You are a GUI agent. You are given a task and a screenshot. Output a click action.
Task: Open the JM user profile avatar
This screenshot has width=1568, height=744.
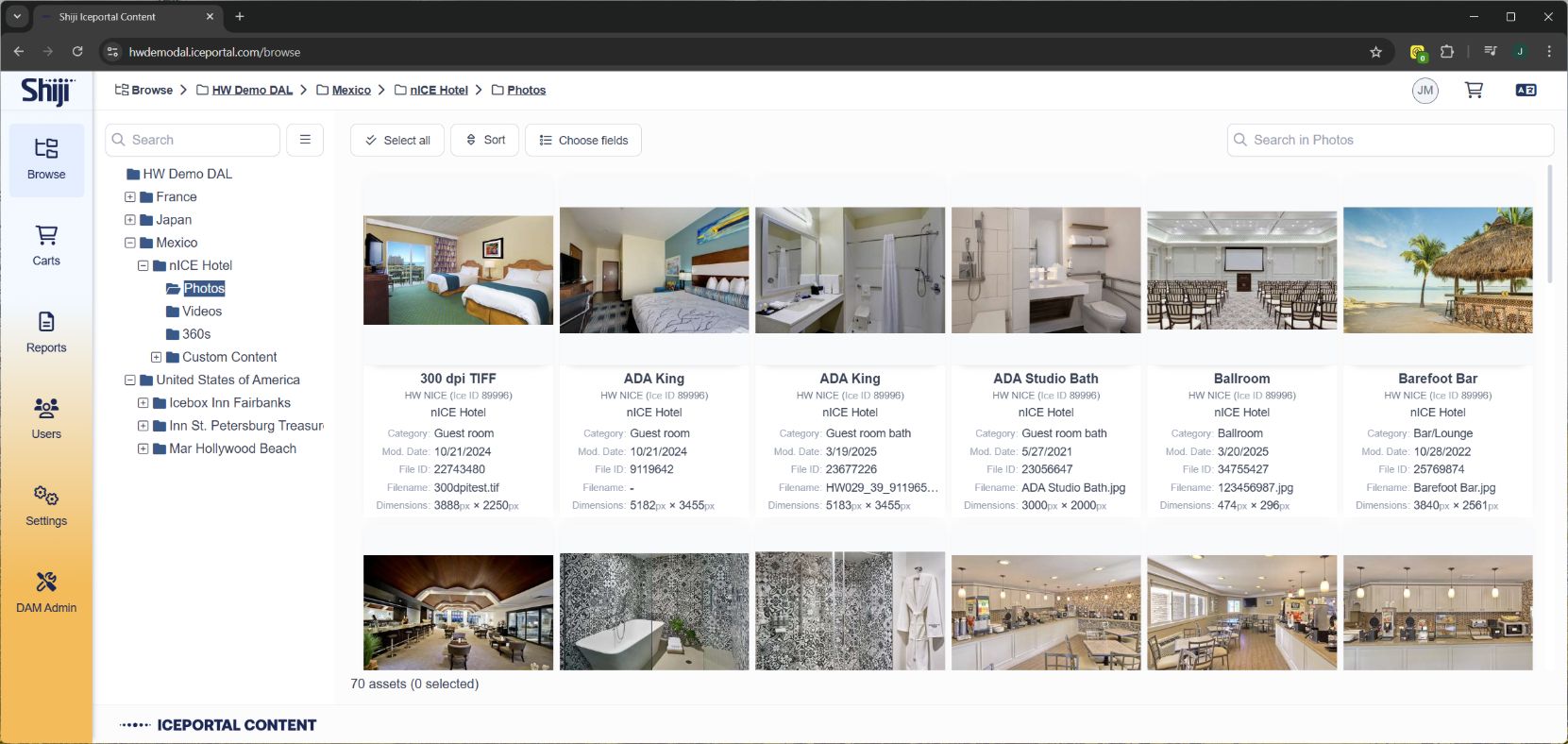coord(1425,91)
